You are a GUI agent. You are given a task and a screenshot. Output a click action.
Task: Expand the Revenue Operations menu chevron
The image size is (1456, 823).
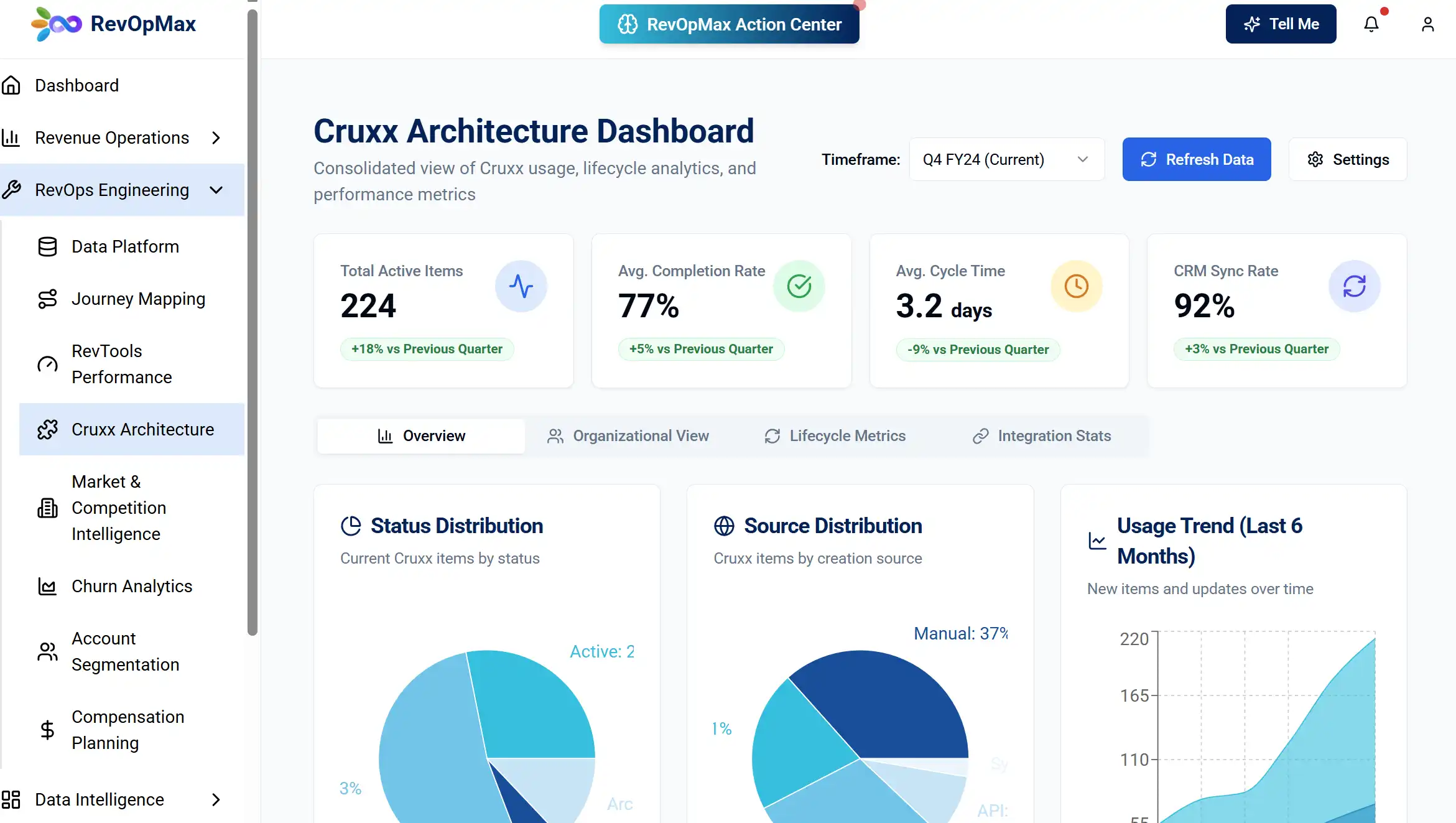click(x=216, y=137)
